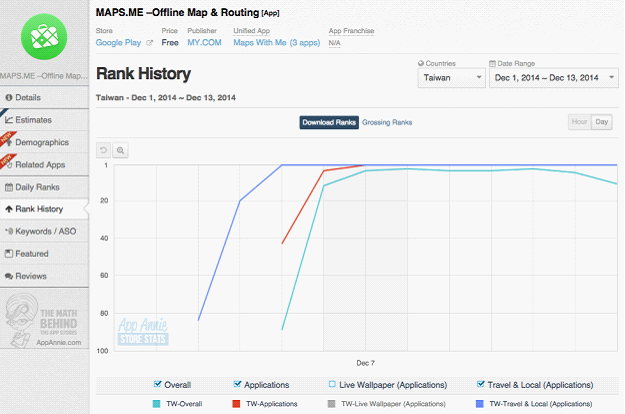The image size is (625, 414).
Task: Click the magnifier zoom icon above chart
Action: pos(120,150)
